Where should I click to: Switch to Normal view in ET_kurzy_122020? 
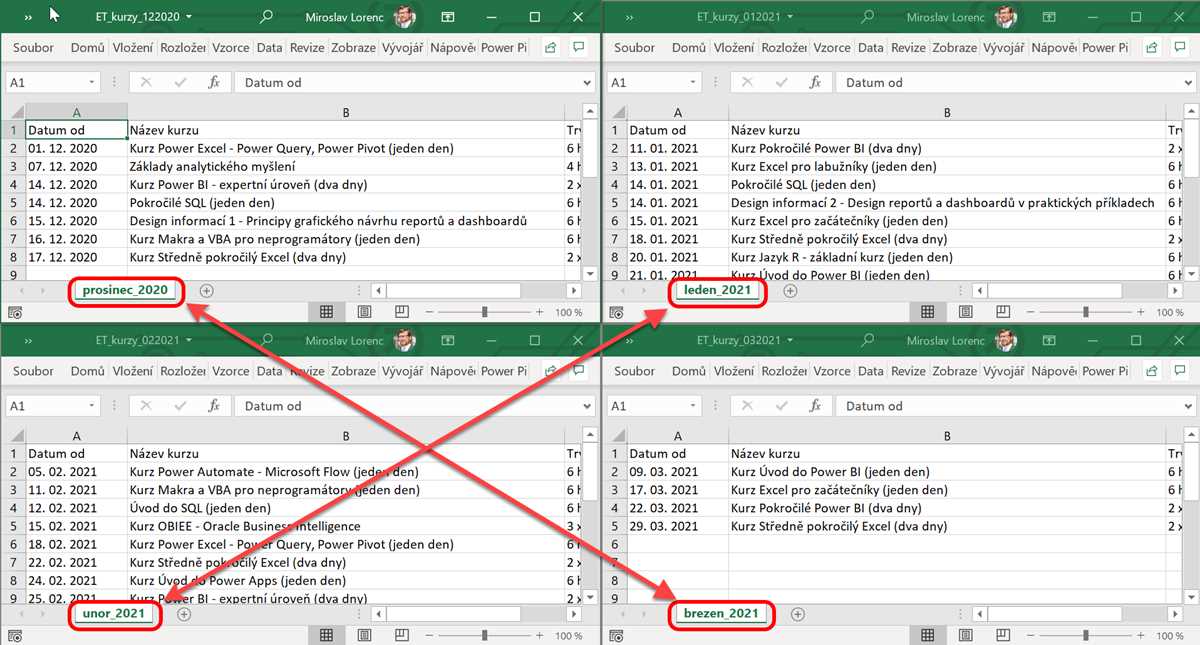(326, 312)
